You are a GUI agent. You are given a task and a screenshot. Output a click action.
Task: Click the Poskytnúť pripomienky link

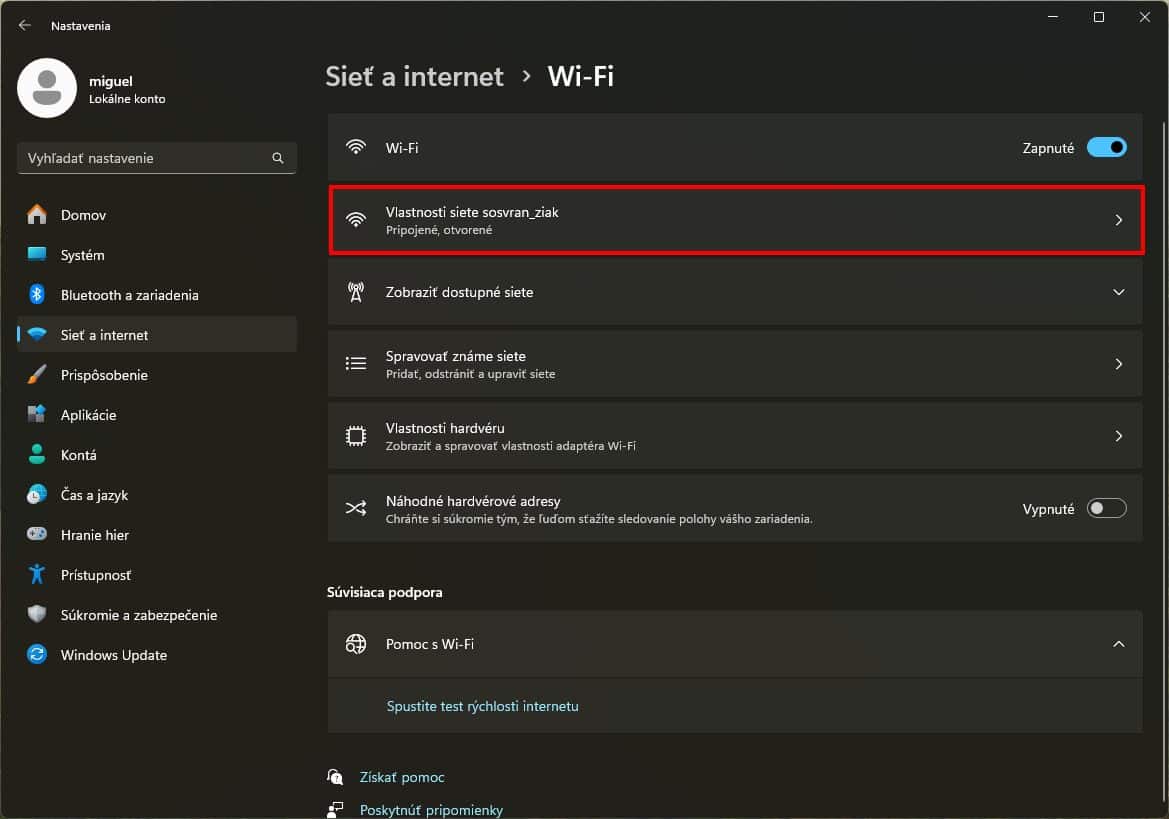(431, 810)
